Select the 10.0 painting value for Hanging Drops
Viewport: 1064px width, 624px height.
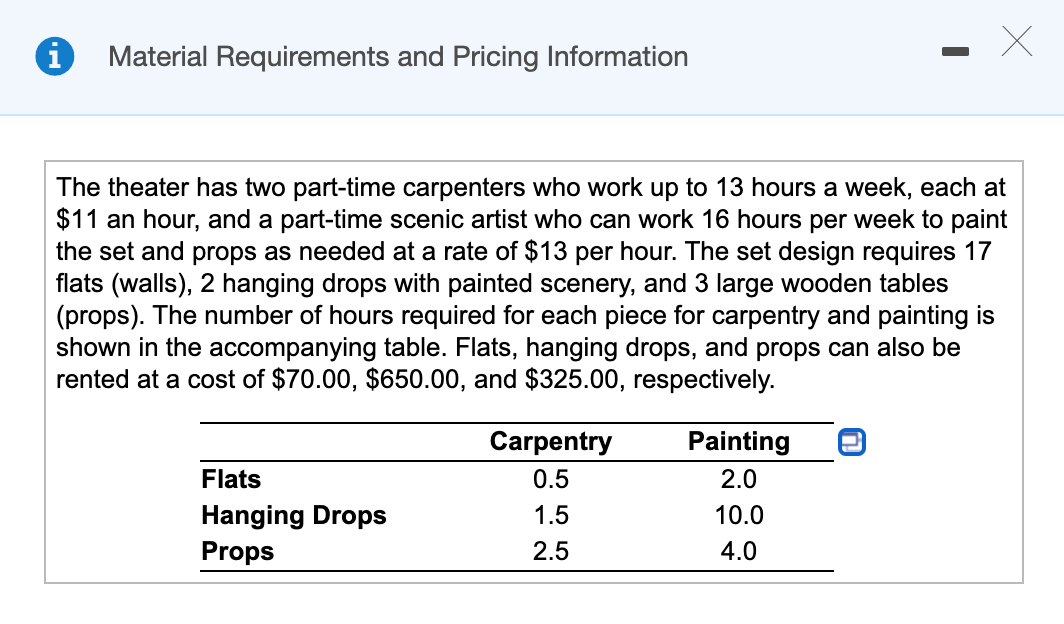(738, 515)
